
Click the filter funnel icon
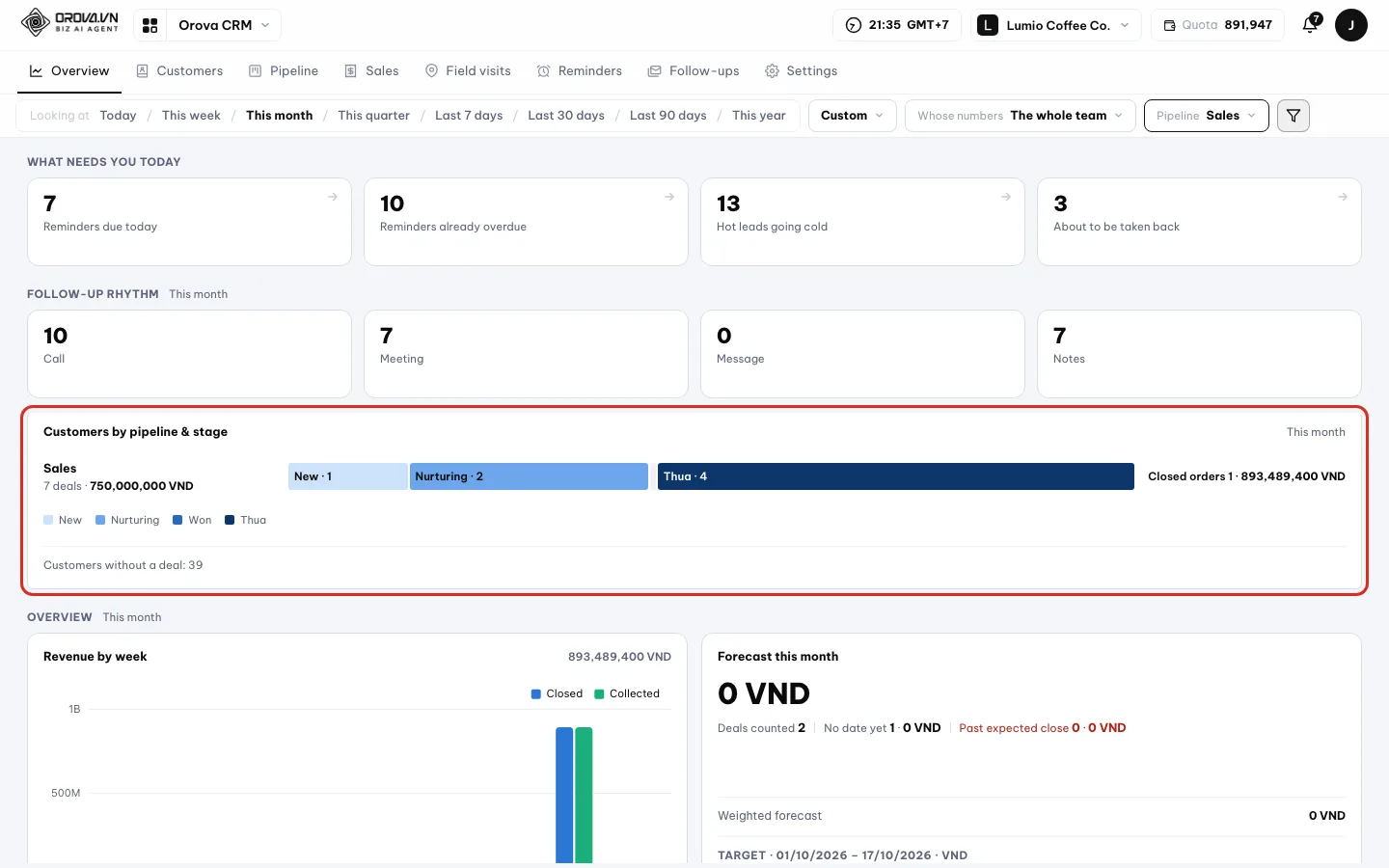[1294, 116]
